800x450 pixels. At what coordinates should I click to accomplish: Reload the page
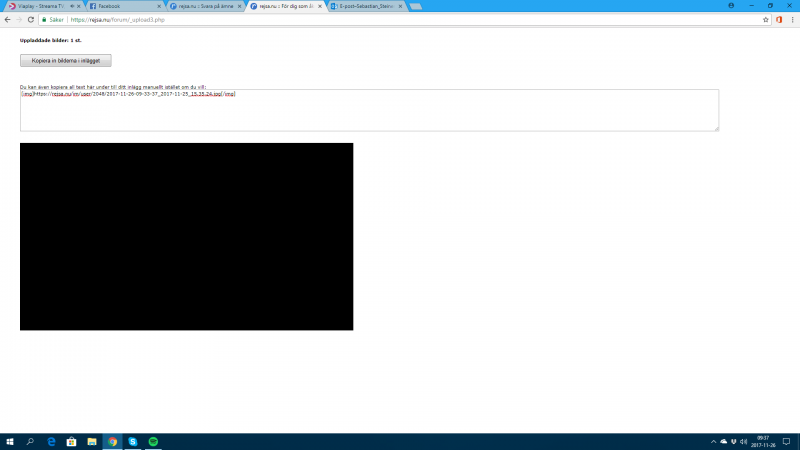(31, 20)
